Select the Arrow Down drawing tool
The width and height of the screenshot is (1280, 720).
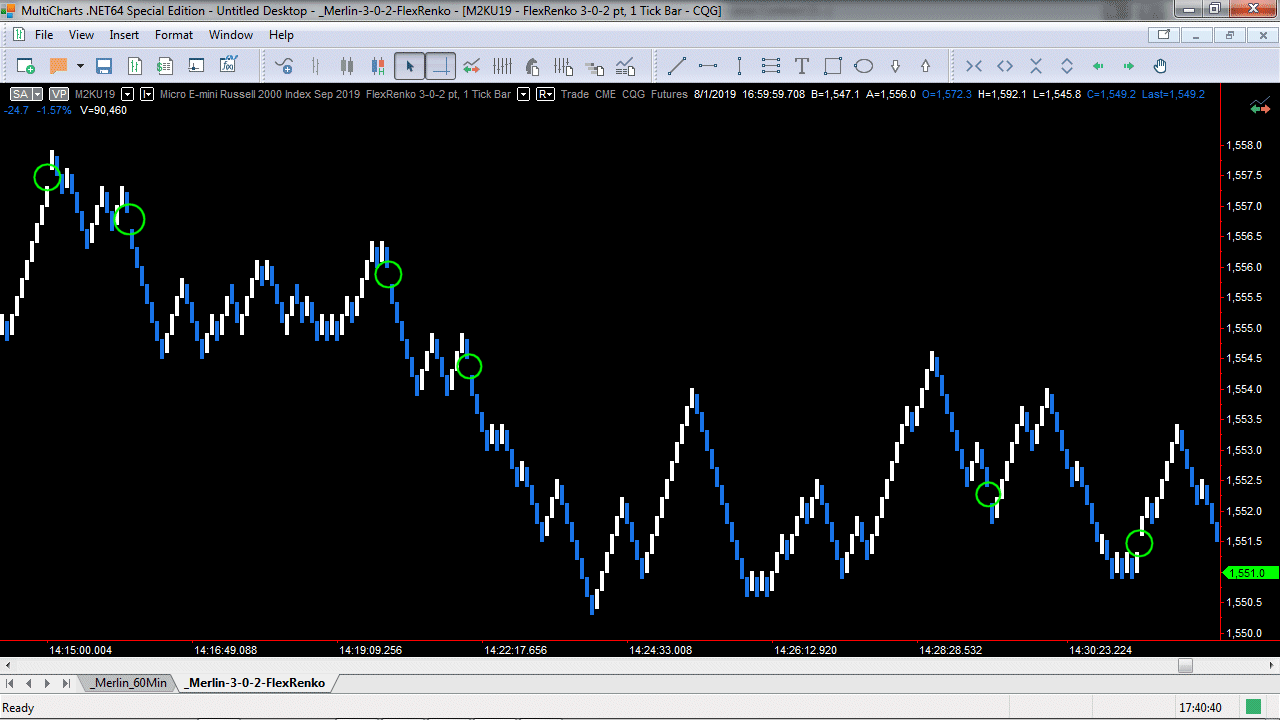pos(895,66)
